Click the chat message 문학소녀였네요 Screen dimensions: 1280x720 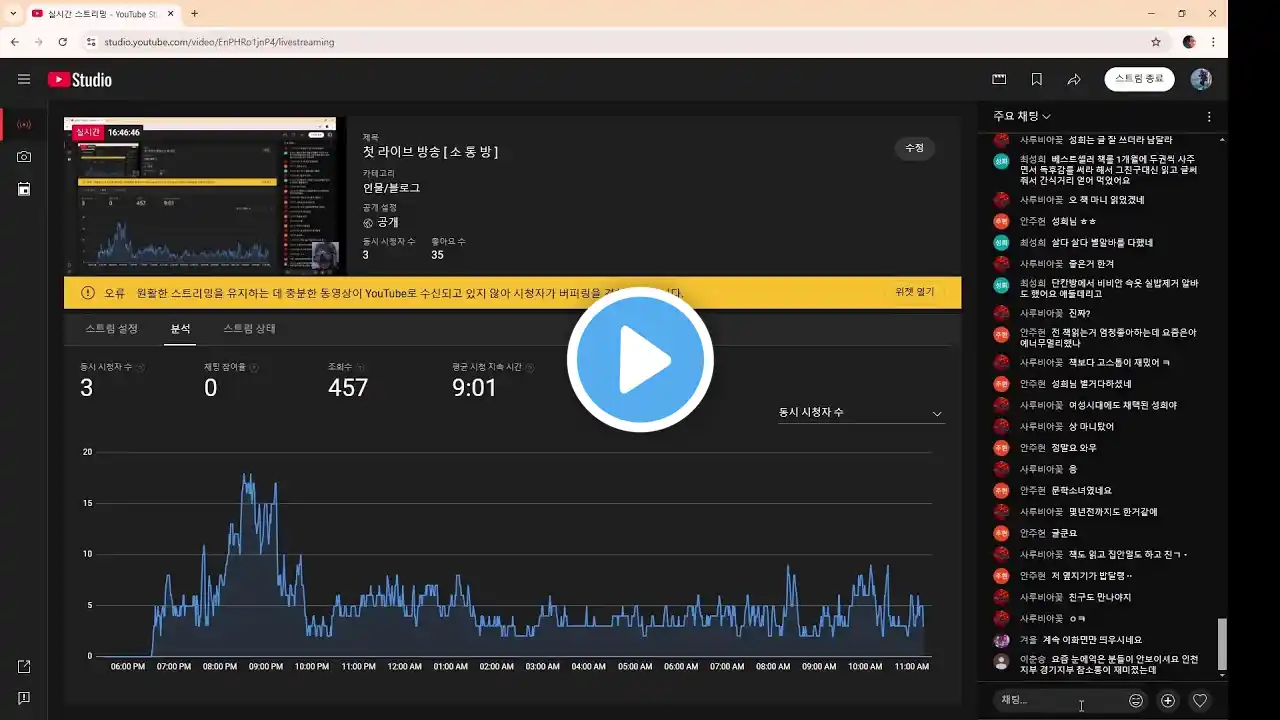1081,490
